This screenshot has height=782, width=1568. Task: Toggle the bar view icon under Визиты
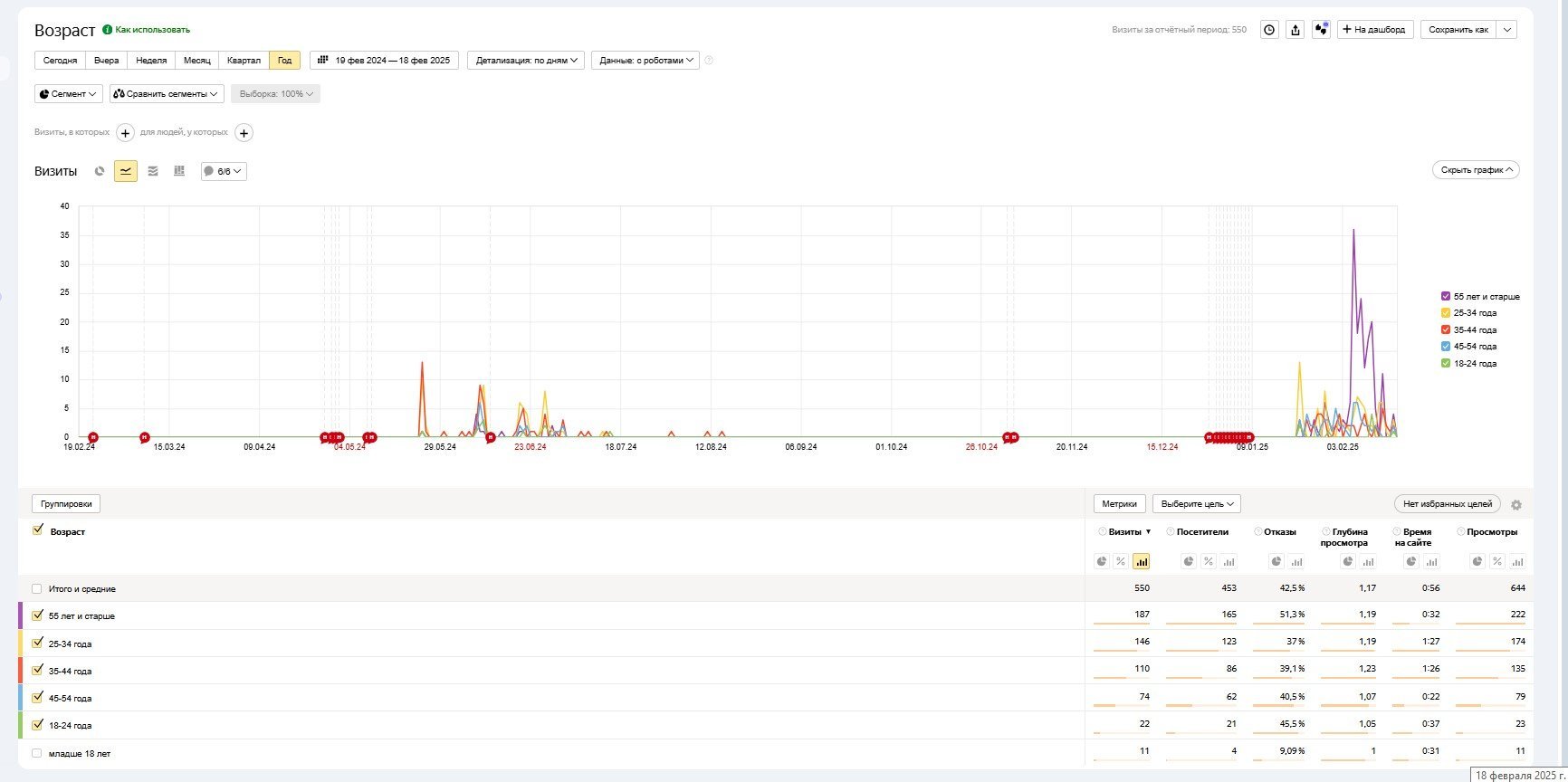coord(1142,561)
